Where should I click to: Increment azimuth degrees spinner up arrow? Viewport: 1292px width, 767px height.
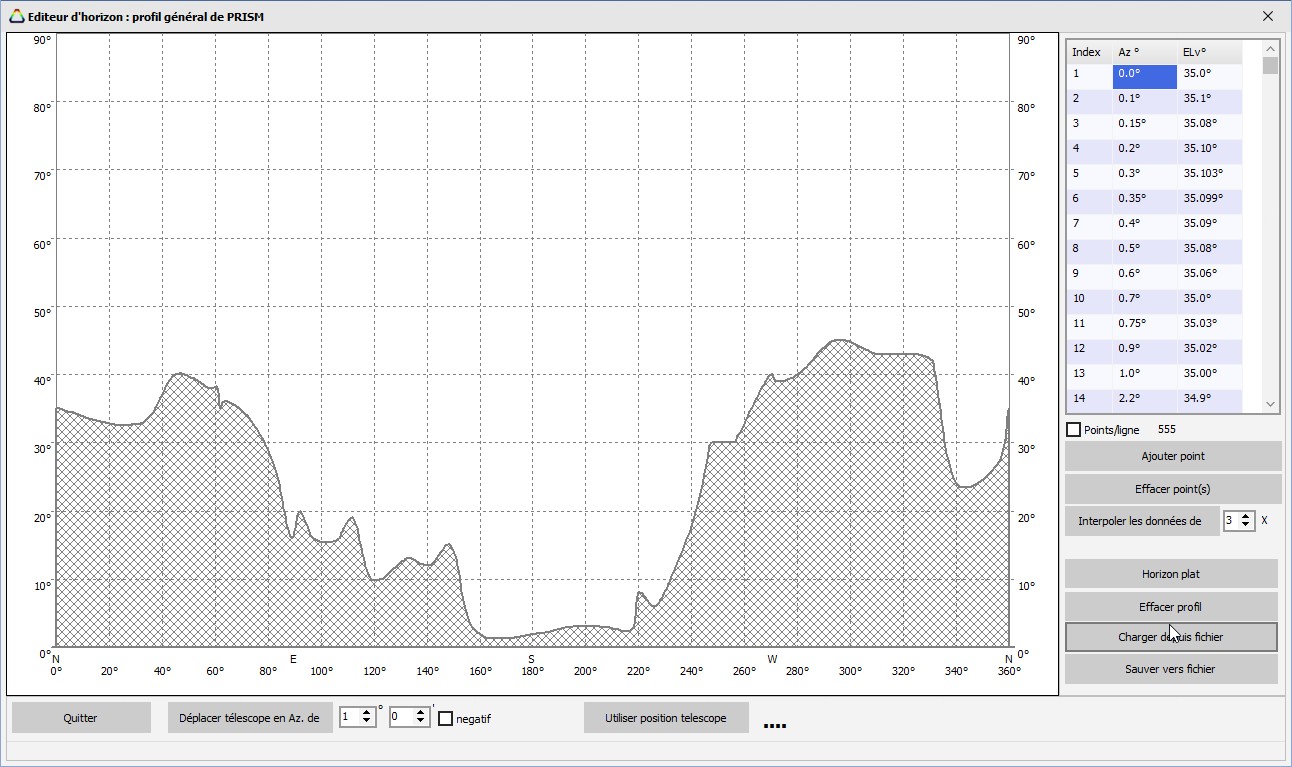[367, 713]
